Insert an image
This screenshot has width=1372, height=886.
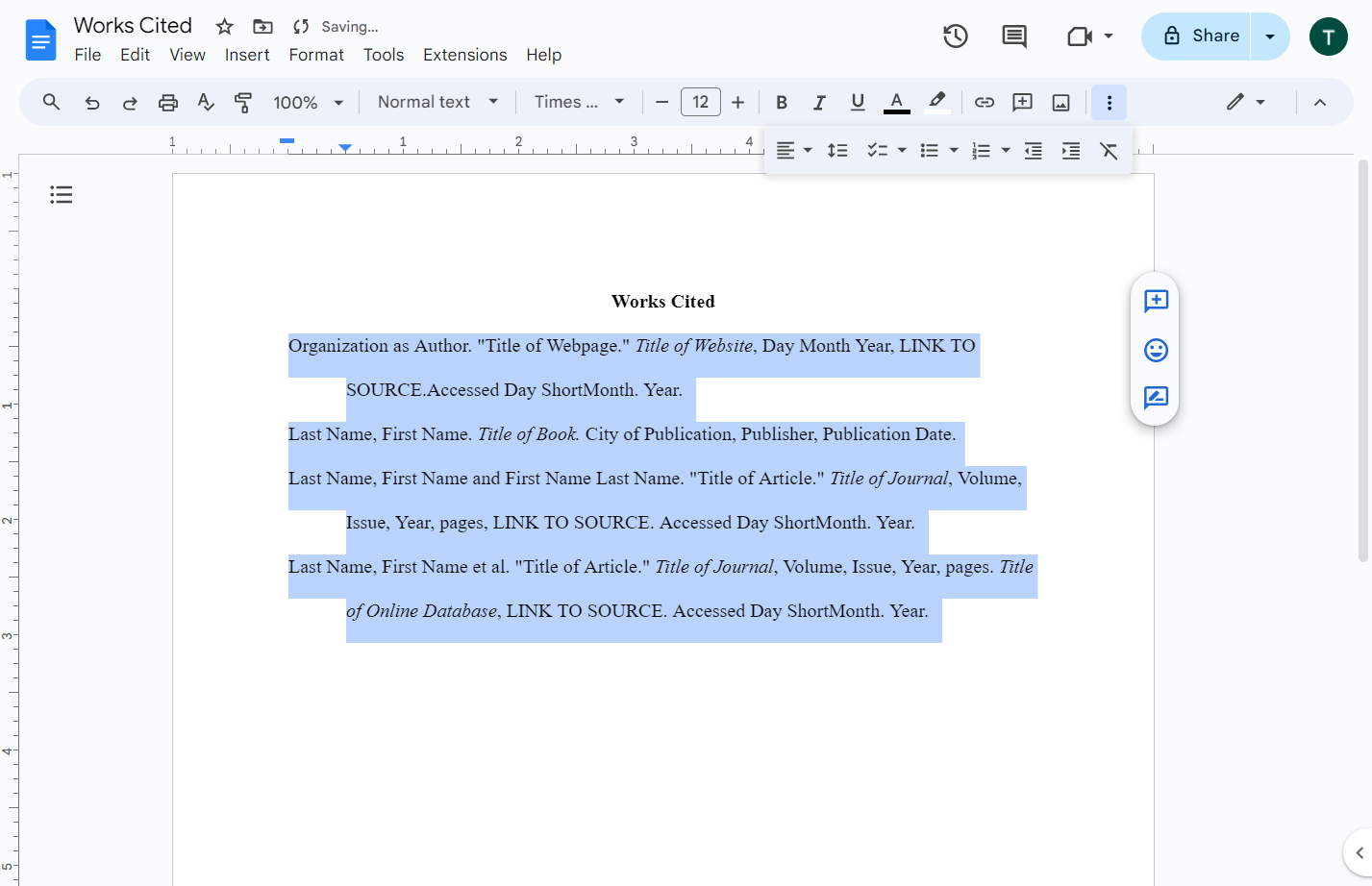point(1061,103)
